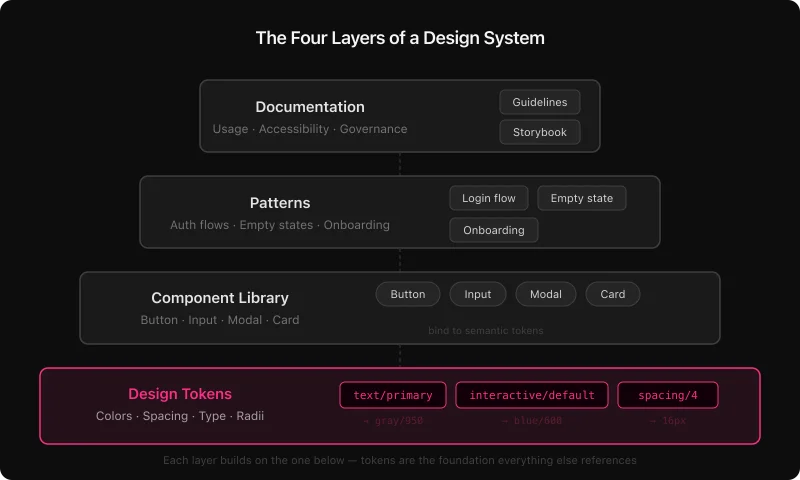Click the Component Library heading

[220, 297]
